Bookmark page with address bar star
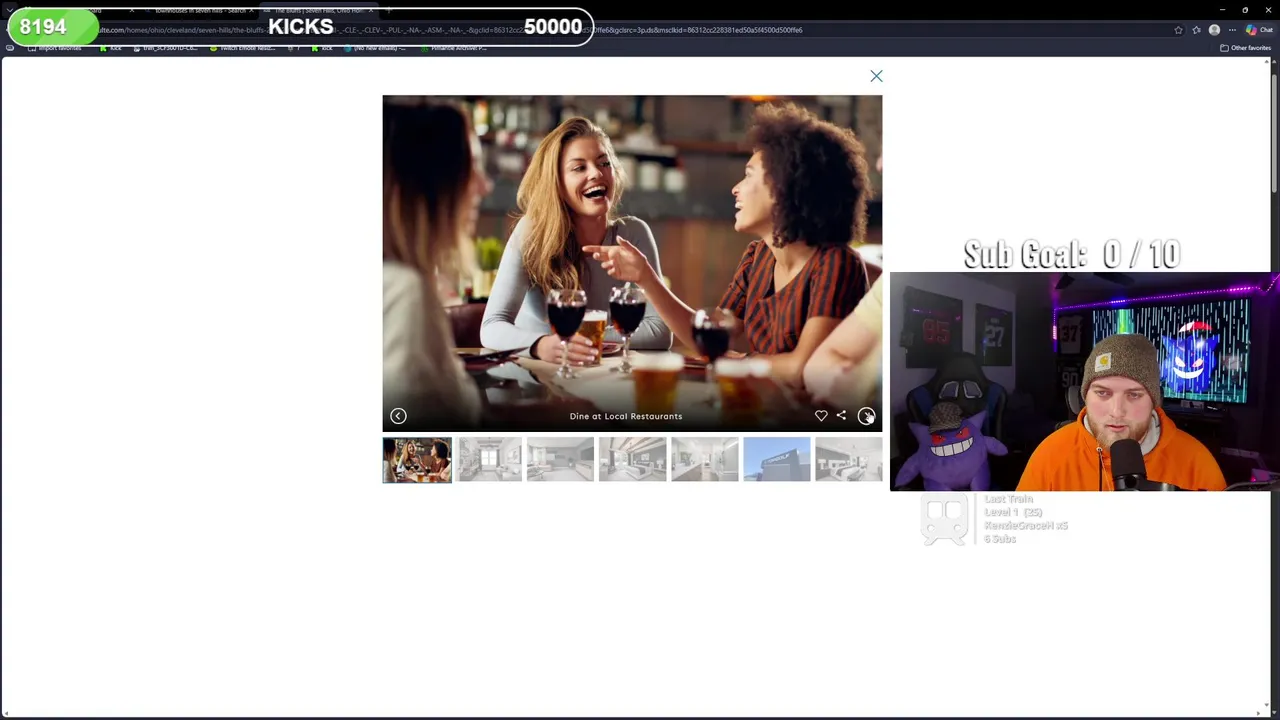The width and height of the screenshot is (1280, 720). click(1178, 30)
